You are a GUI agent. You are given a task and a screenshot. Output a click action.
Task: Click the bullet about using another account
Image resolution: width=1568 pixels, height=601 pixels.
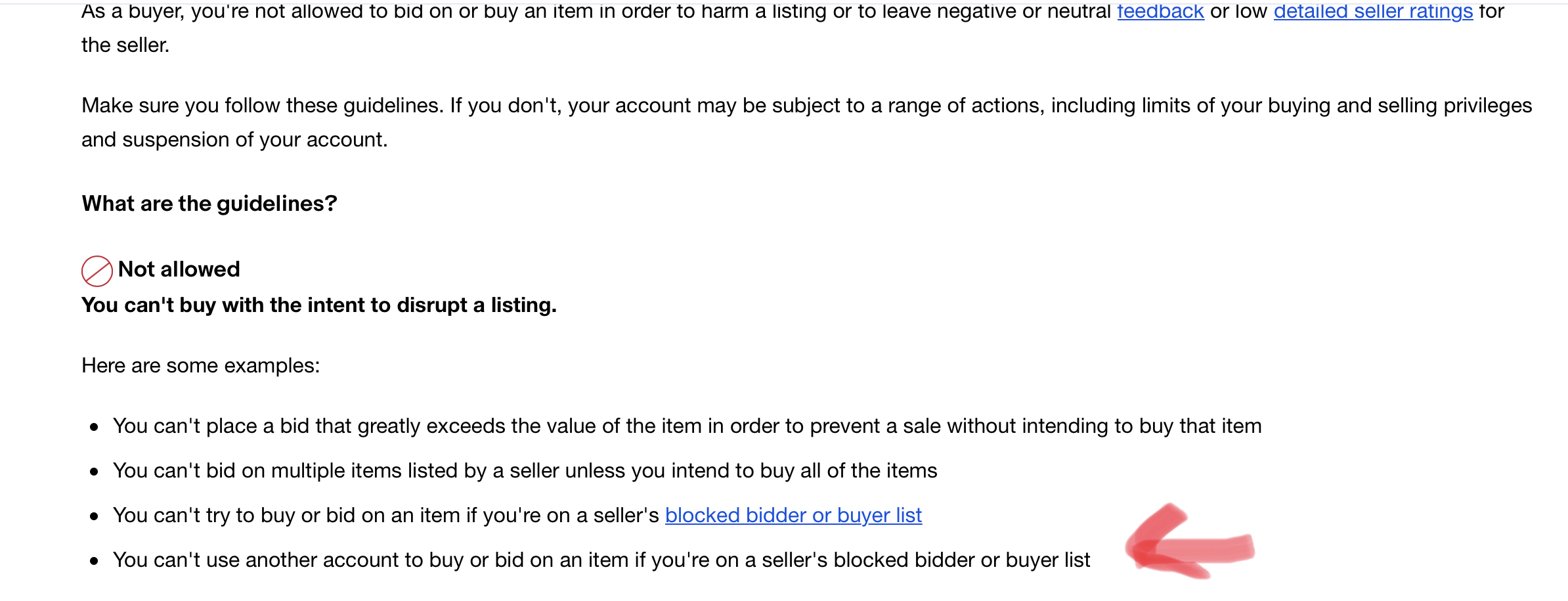tap(601, 560)
